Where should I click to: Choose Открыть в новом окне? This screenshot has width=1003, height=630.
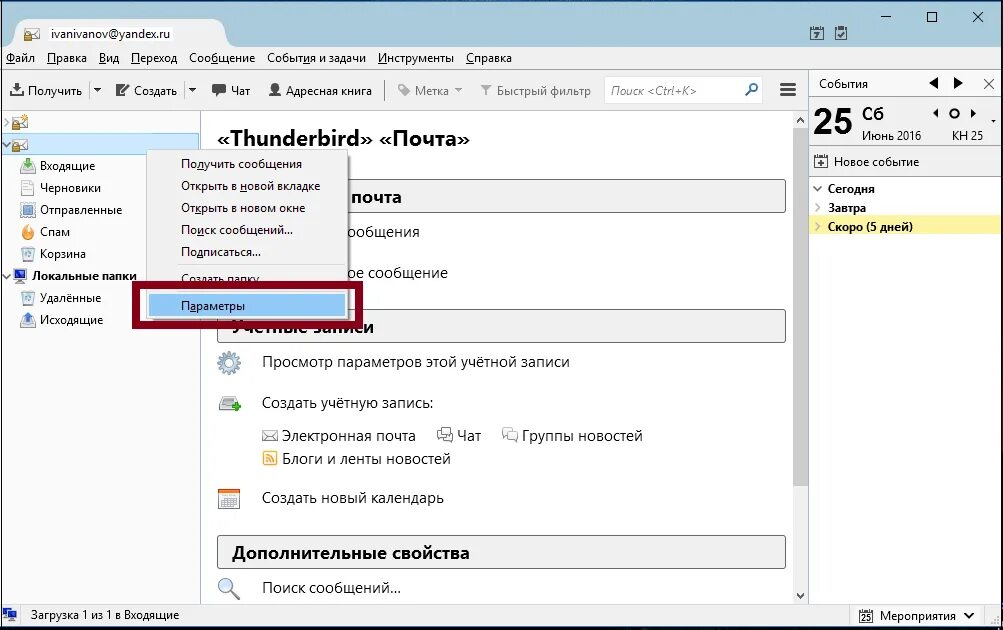coord(248,208)
